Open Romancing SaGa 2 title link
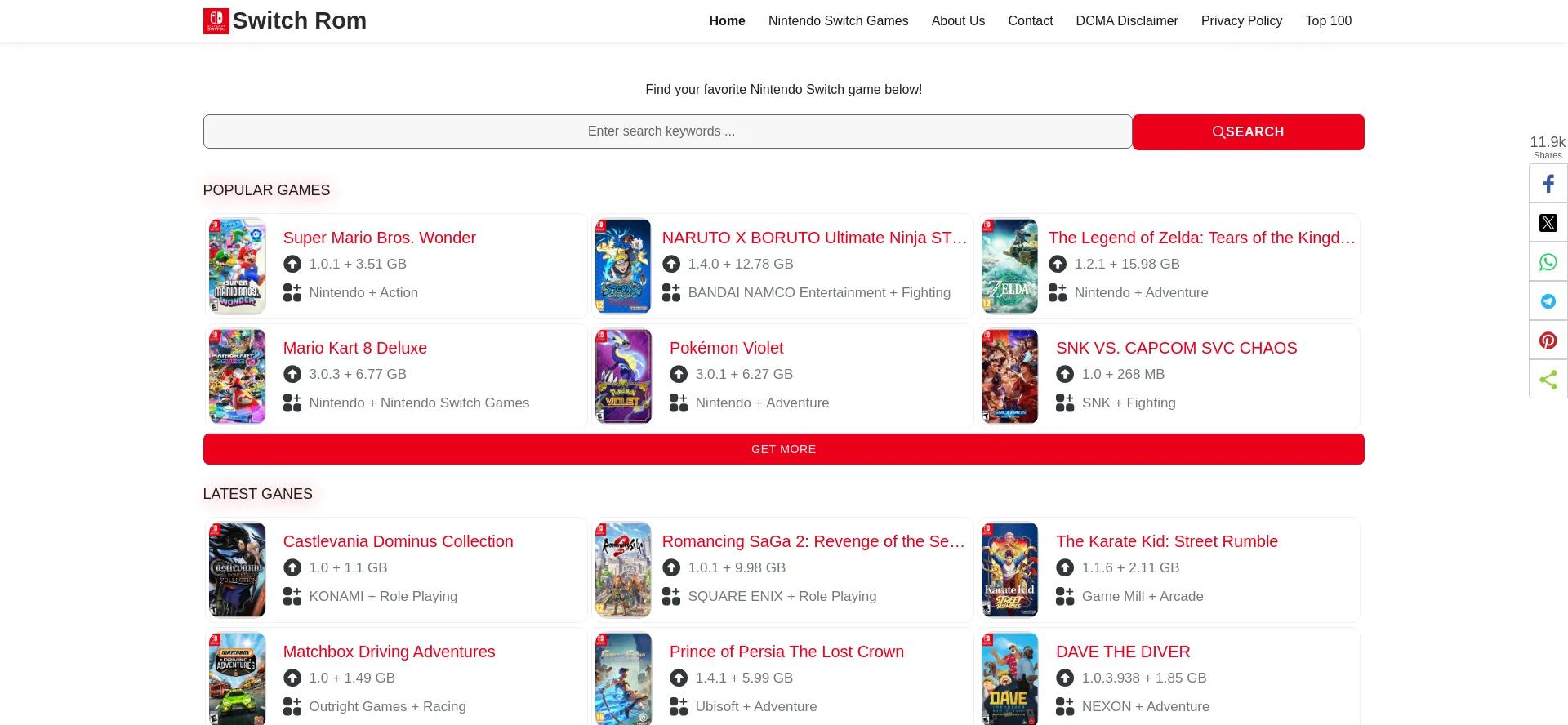 point(814,541)
